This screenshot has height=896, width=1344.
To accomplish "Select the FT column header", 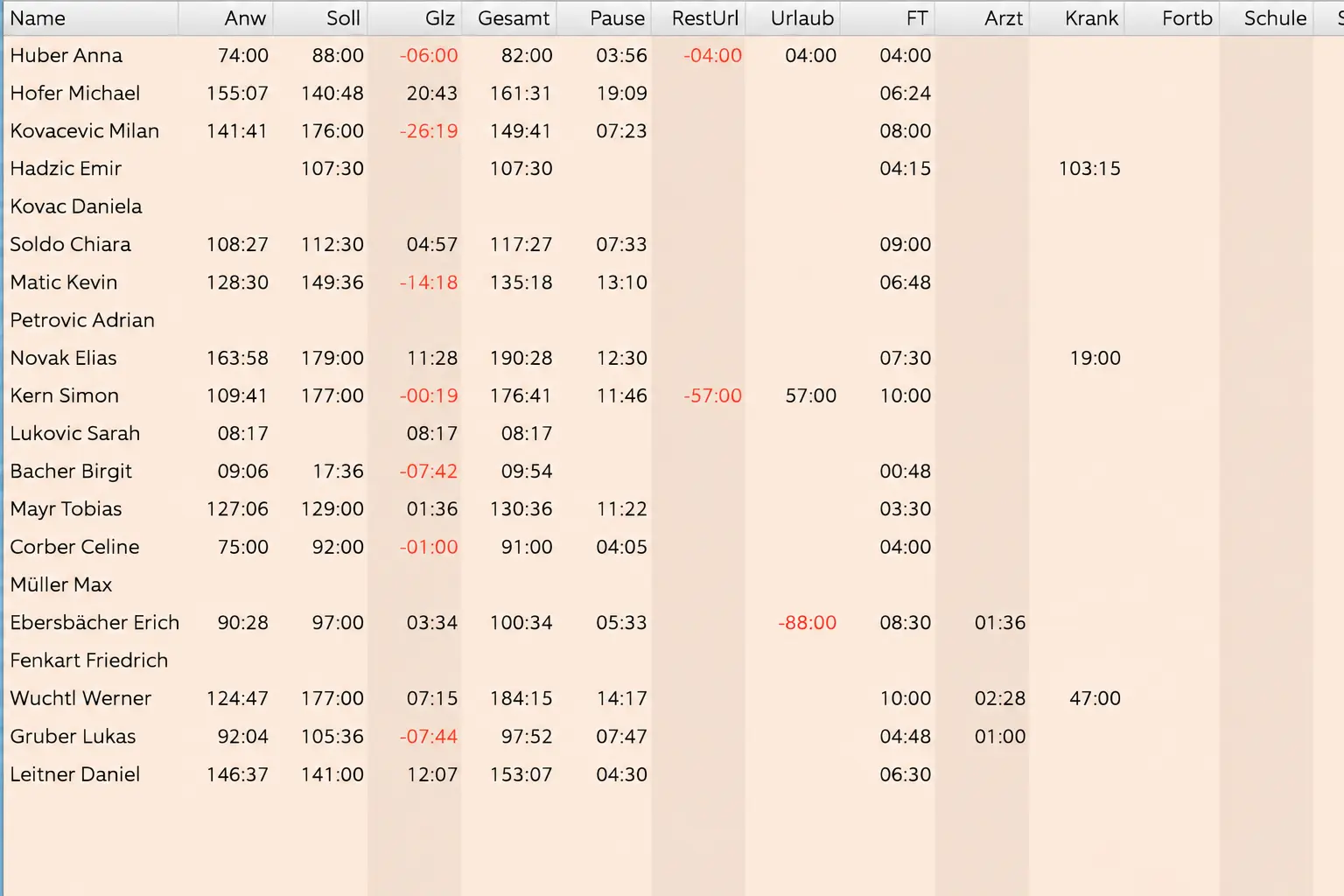I will point(887,18).
